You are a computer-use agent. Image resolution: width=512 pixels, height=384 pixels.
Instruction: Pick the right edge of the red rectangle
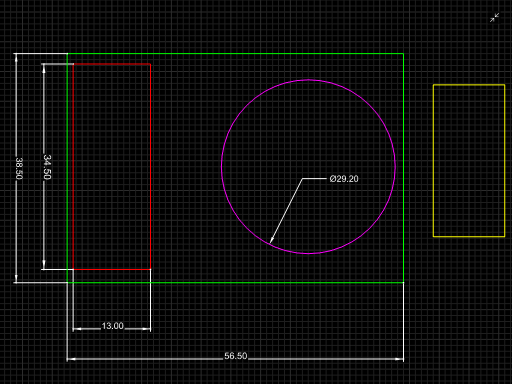151,167
